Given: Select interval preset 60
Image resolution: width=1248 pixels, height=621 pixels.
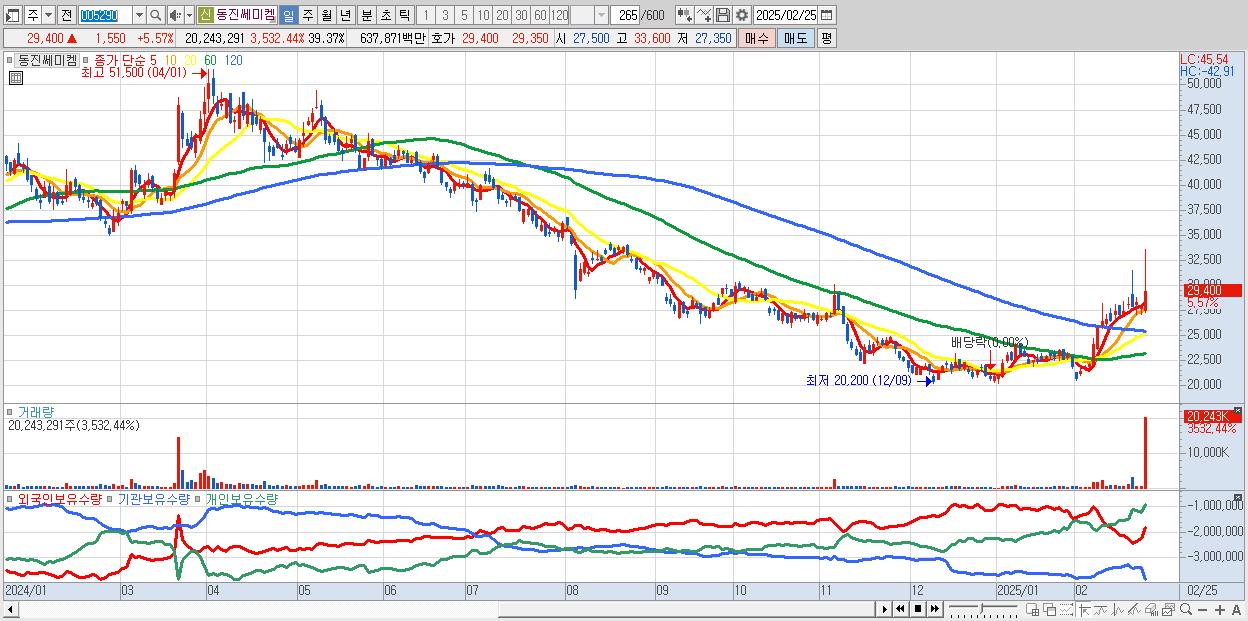Looking at the screenshot, I should 540,15.
